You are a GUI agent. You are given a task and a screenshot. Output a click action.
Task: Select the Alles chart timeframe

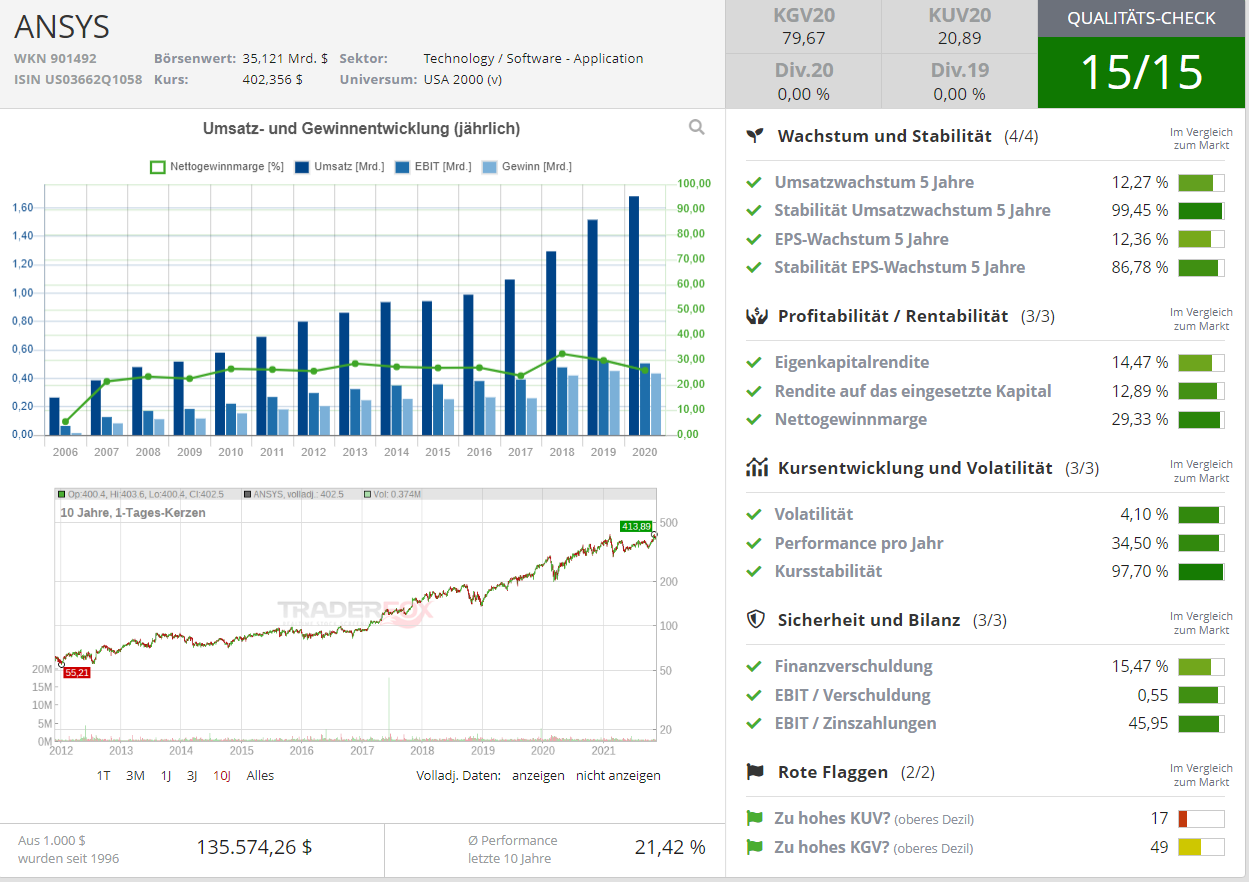(x=260, y=775)
